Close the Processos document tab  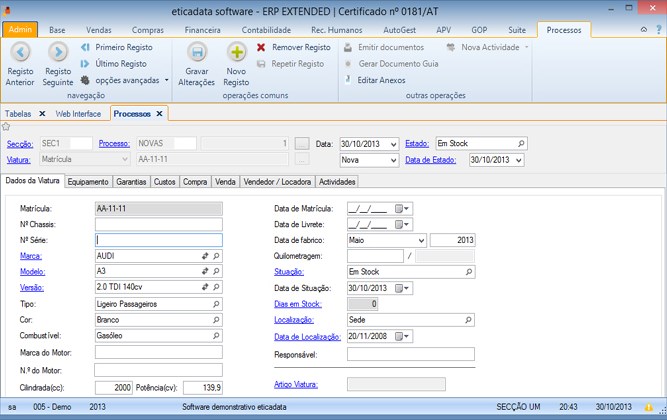[159, 114]
